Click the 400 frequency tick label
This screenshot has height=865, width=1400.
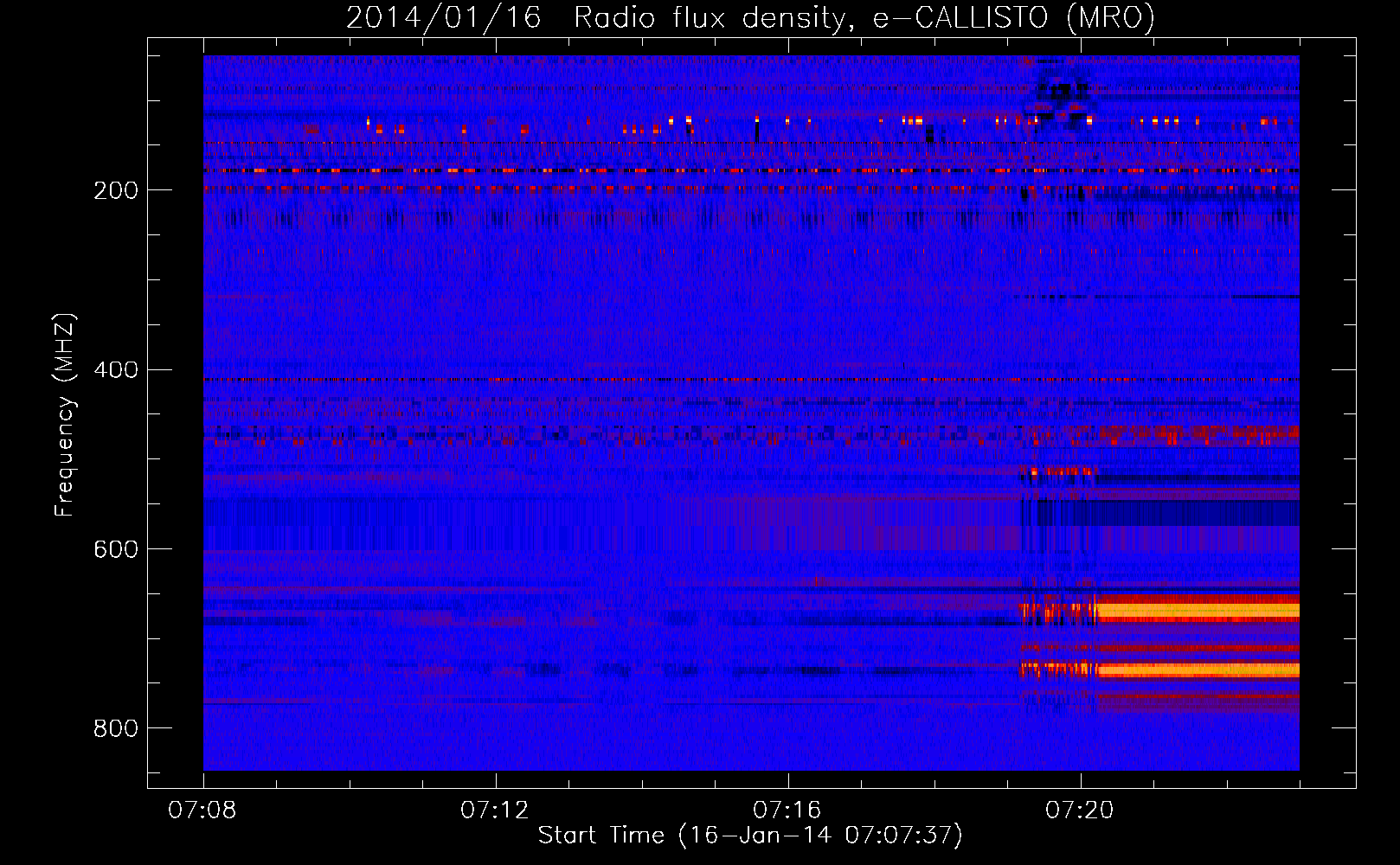[115, 370]
